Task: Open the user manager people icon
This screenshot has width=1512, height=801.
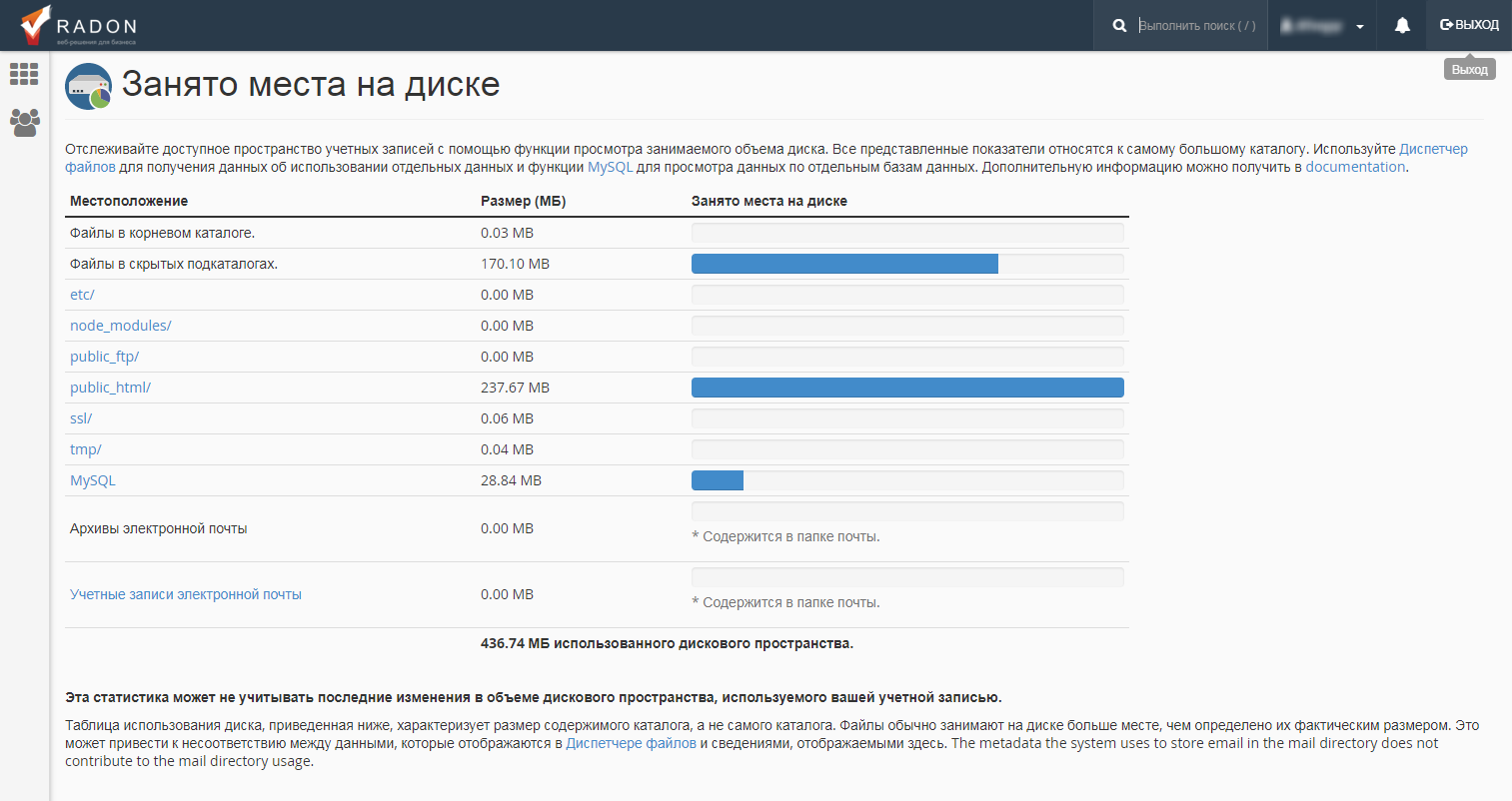Action: pos(24,122)
